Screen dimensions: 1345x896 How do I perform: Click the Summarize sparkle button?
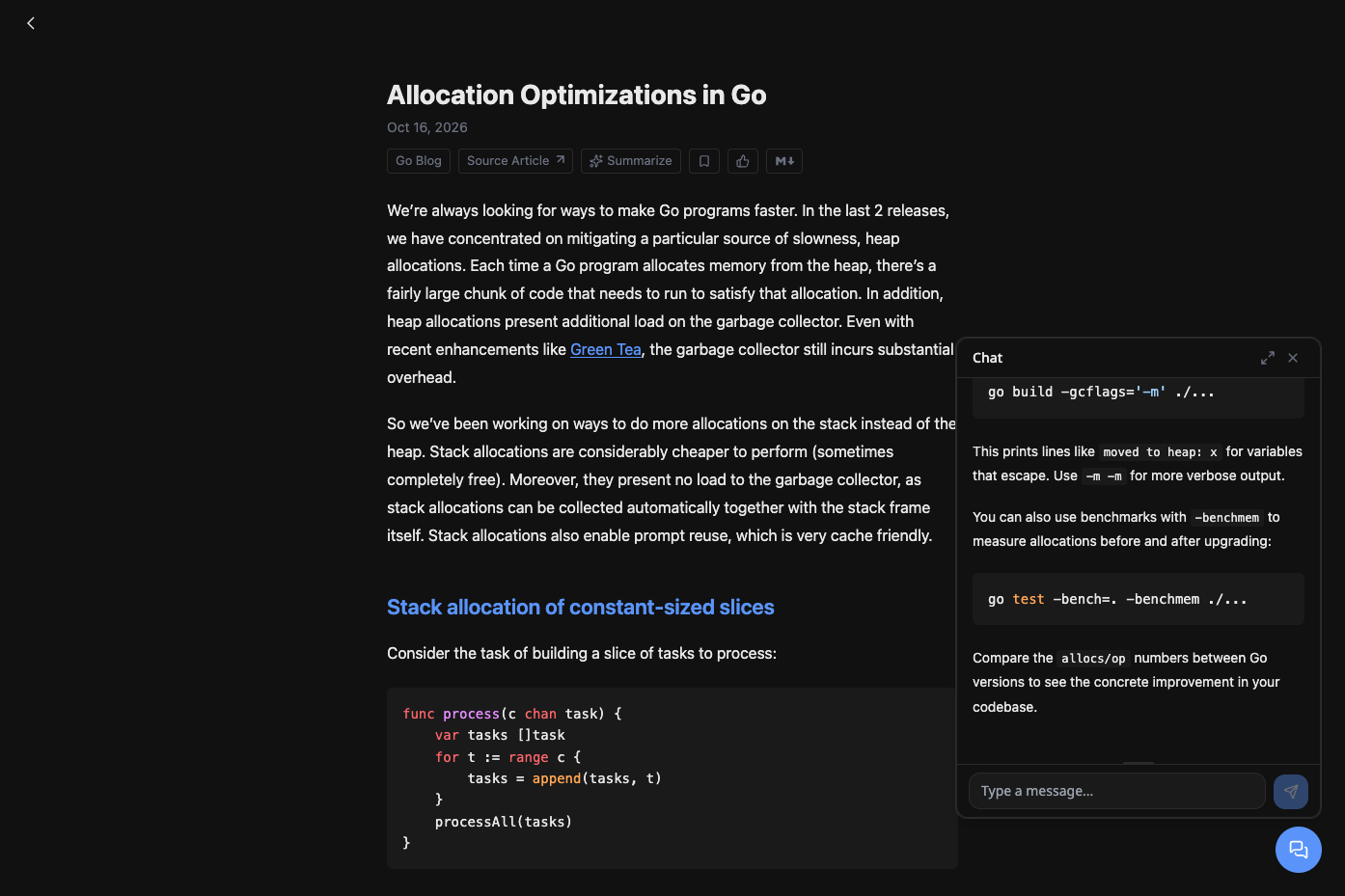point(631,161)
